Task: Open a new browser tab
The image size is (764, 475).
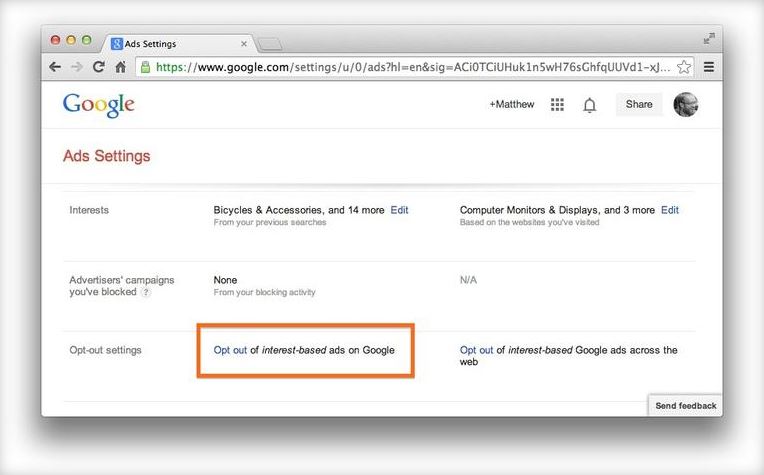Action: [269, 45]
